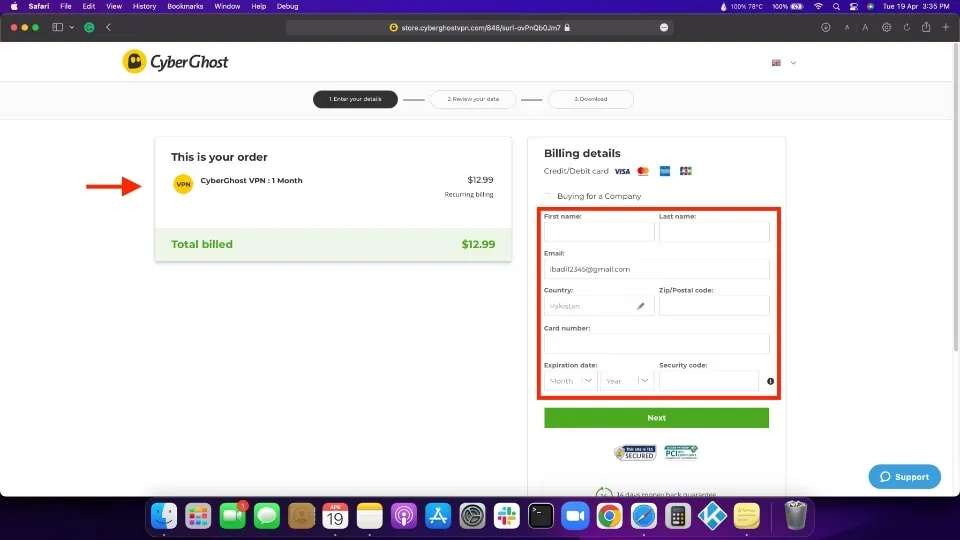Image resolution: width=960 pixels, height=540 pixels.
Task: Select step 1 Enter your details
Action: click(355, 99)
